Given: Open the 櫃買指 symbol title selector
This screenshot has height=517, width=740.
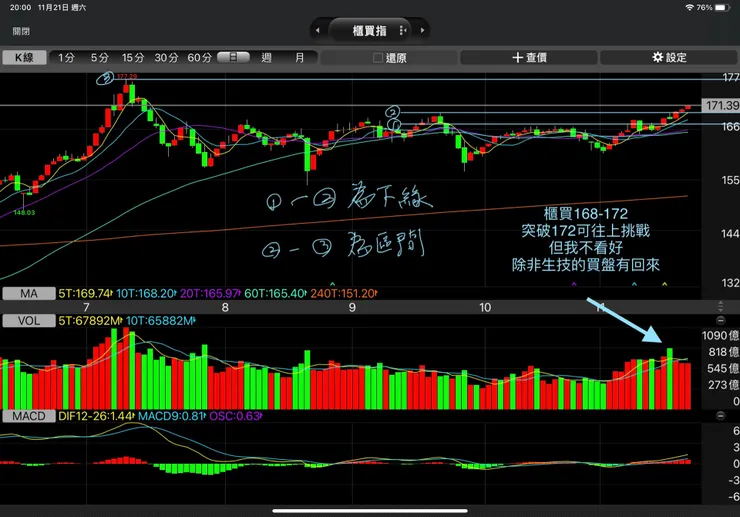Looking at the screenshot, I should pyautogui.click(x=370, y=31).
